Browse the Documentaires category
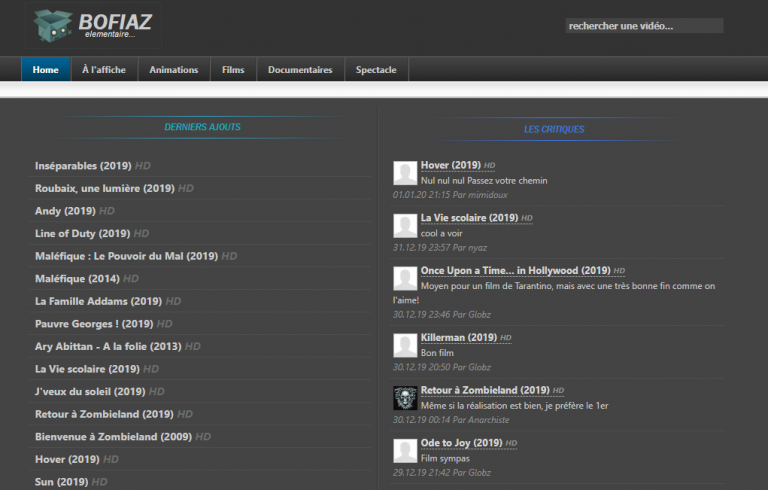The width and height of the screenshot is (768, 490). click(x=300, y=70)
